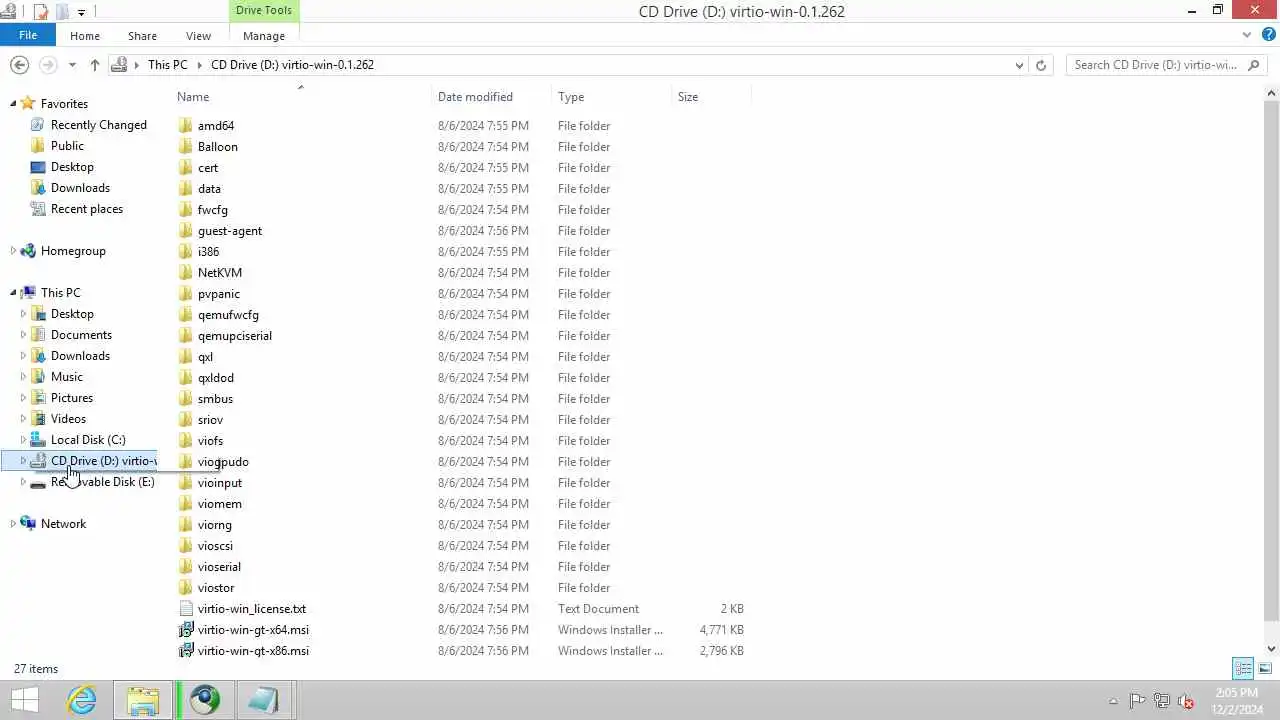Open address bar history dropdown
Viewport: 1280px width, 720px height.
[1019, 65]
